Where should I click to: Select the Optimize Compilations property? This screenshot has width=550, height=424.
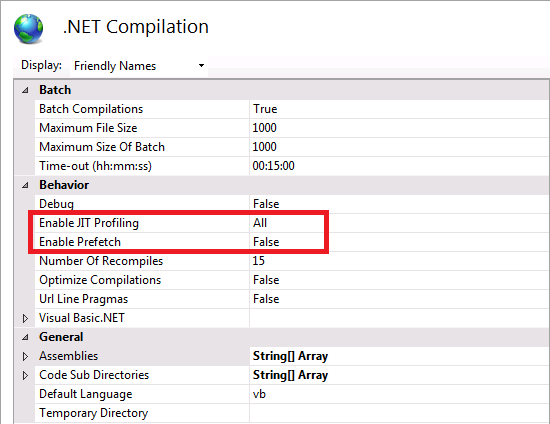(100, 280)
